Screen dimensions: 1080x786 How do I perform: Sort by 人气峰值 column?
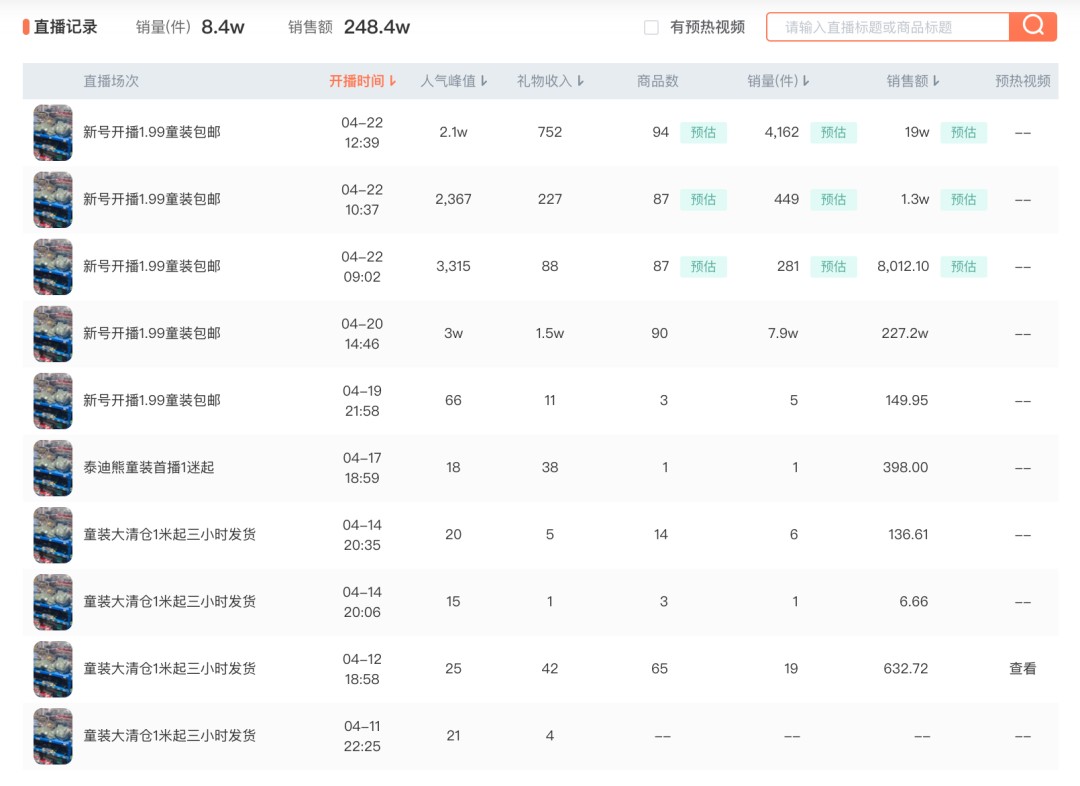point(454,81)
